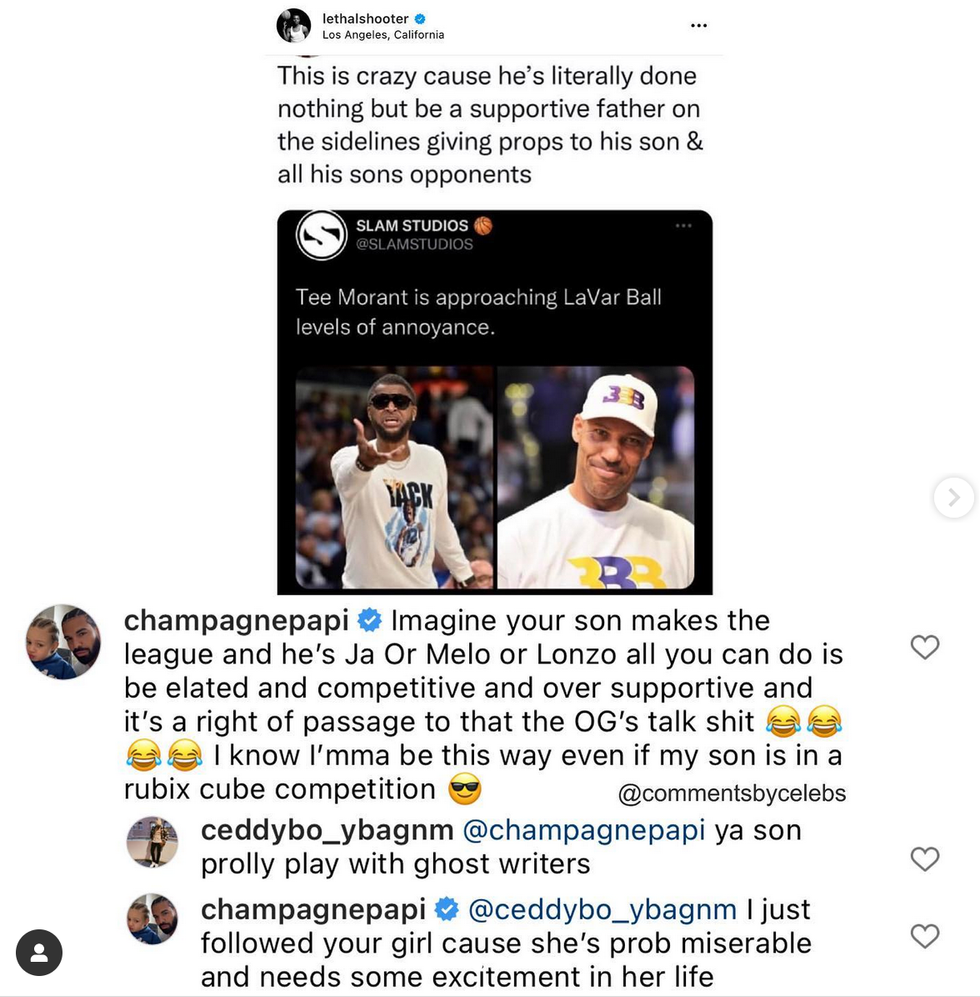Like champagnepapi's first comment
The width and height of the screenshot is (980, 997).
[925, 648]
